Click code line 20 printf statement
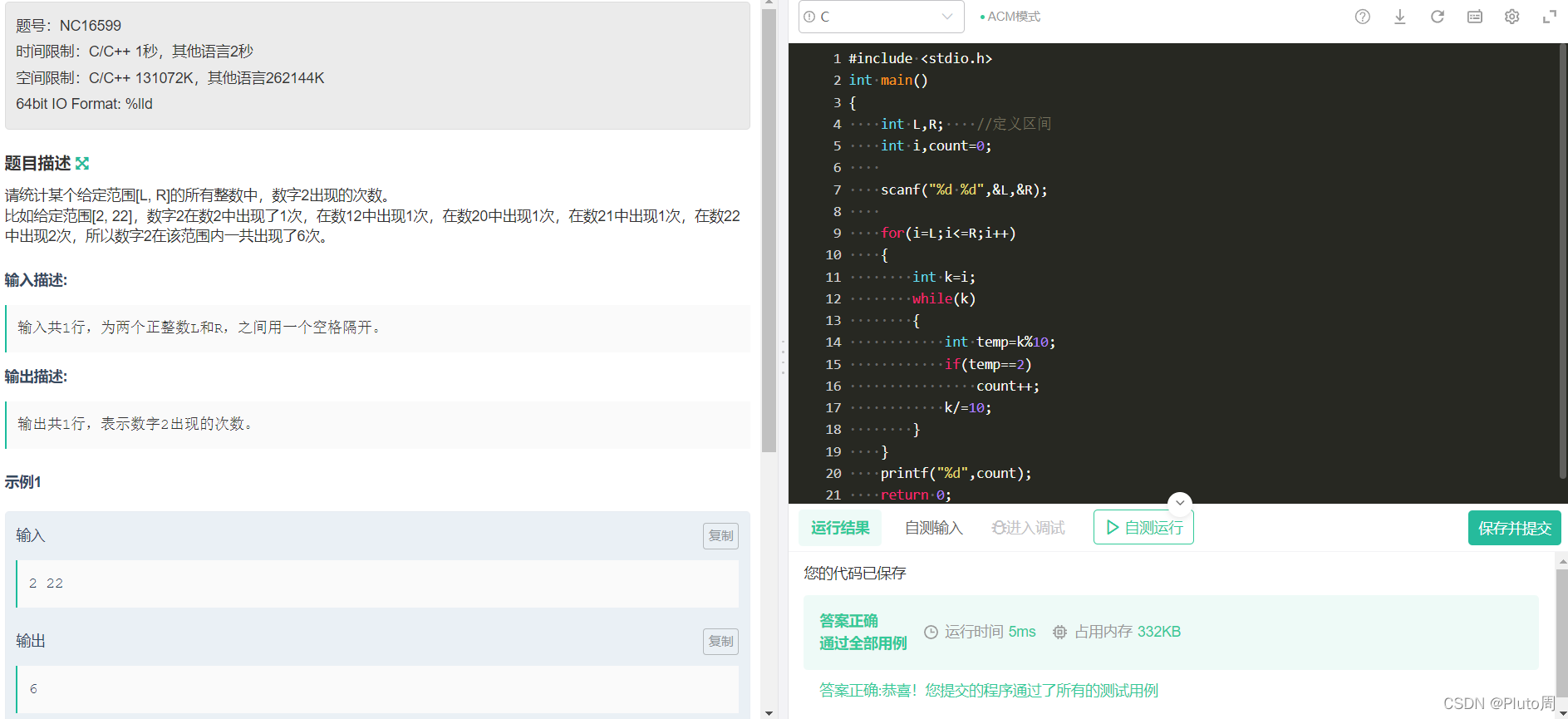This screenshot has width=1568, height=719. click(956, 473)
